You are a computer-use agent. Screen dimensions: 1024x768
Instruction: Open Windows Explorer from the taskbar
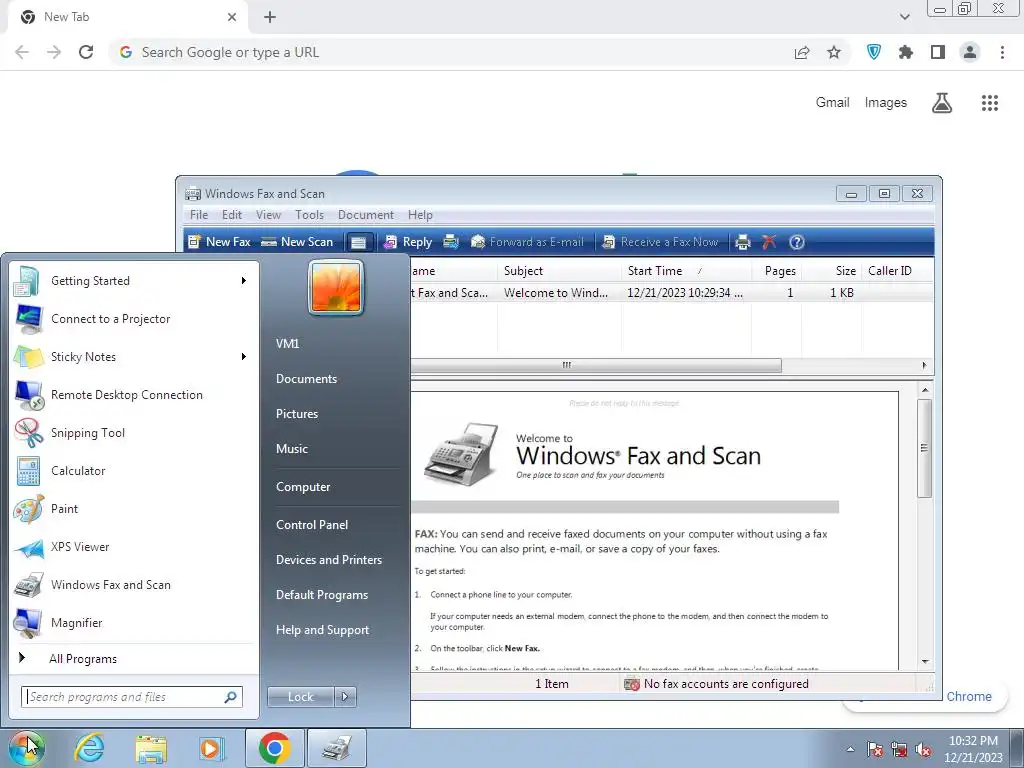(151, 748)
